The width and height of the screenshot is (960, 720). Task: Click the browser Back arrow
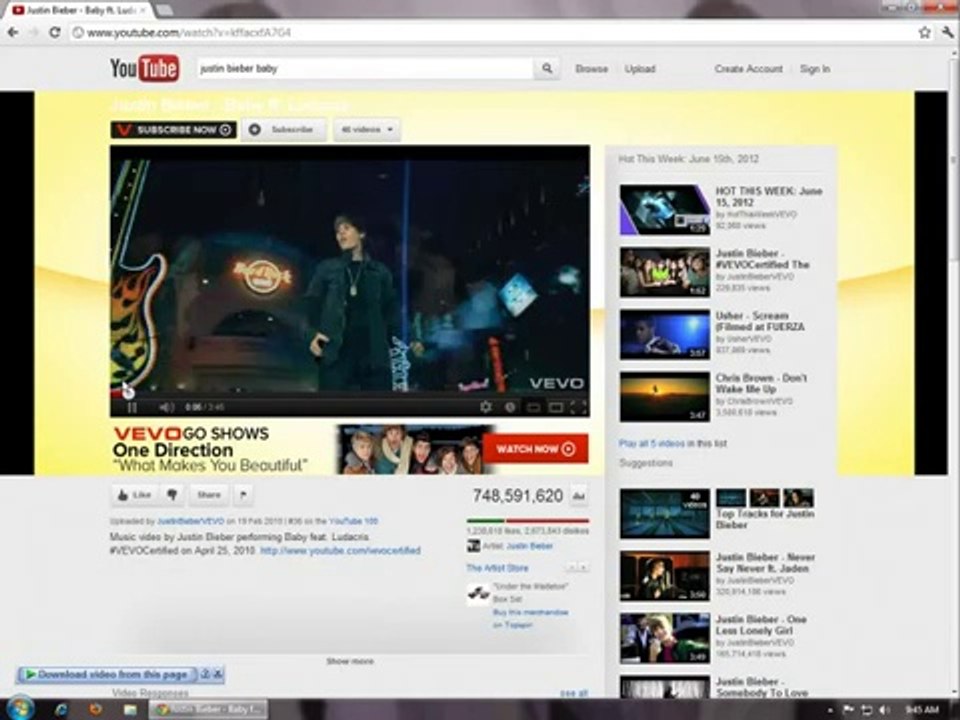coord(13,32)
